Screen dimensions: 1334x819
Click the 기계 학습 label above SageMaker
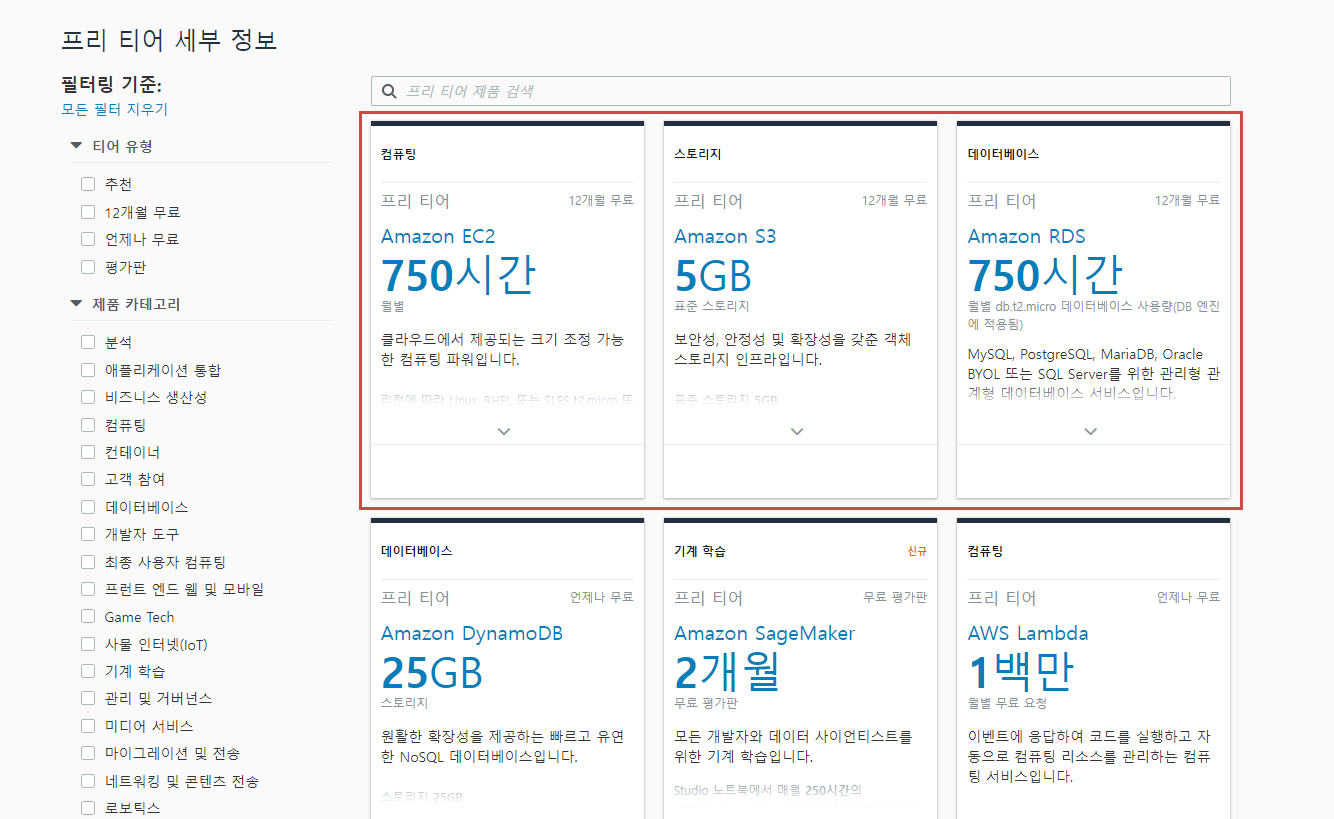tap(700, 551)
